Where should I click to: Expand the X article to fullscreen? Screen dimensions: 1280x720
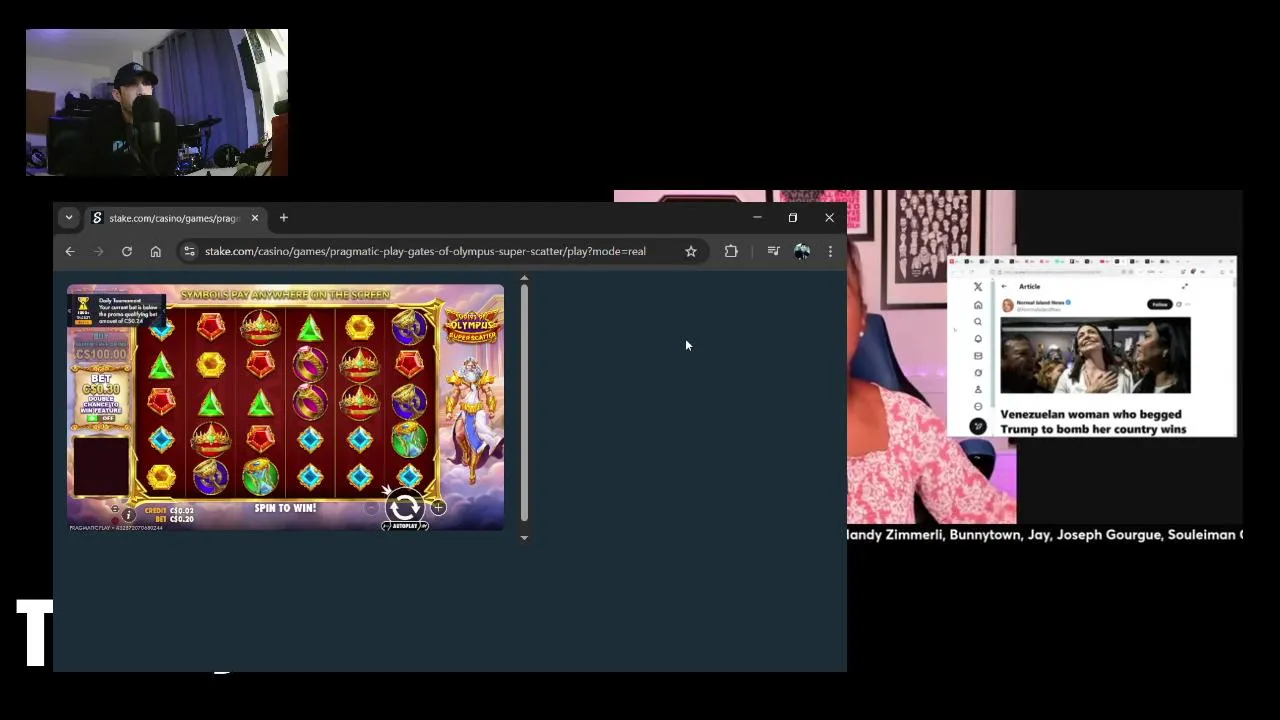click(1185, 287)
